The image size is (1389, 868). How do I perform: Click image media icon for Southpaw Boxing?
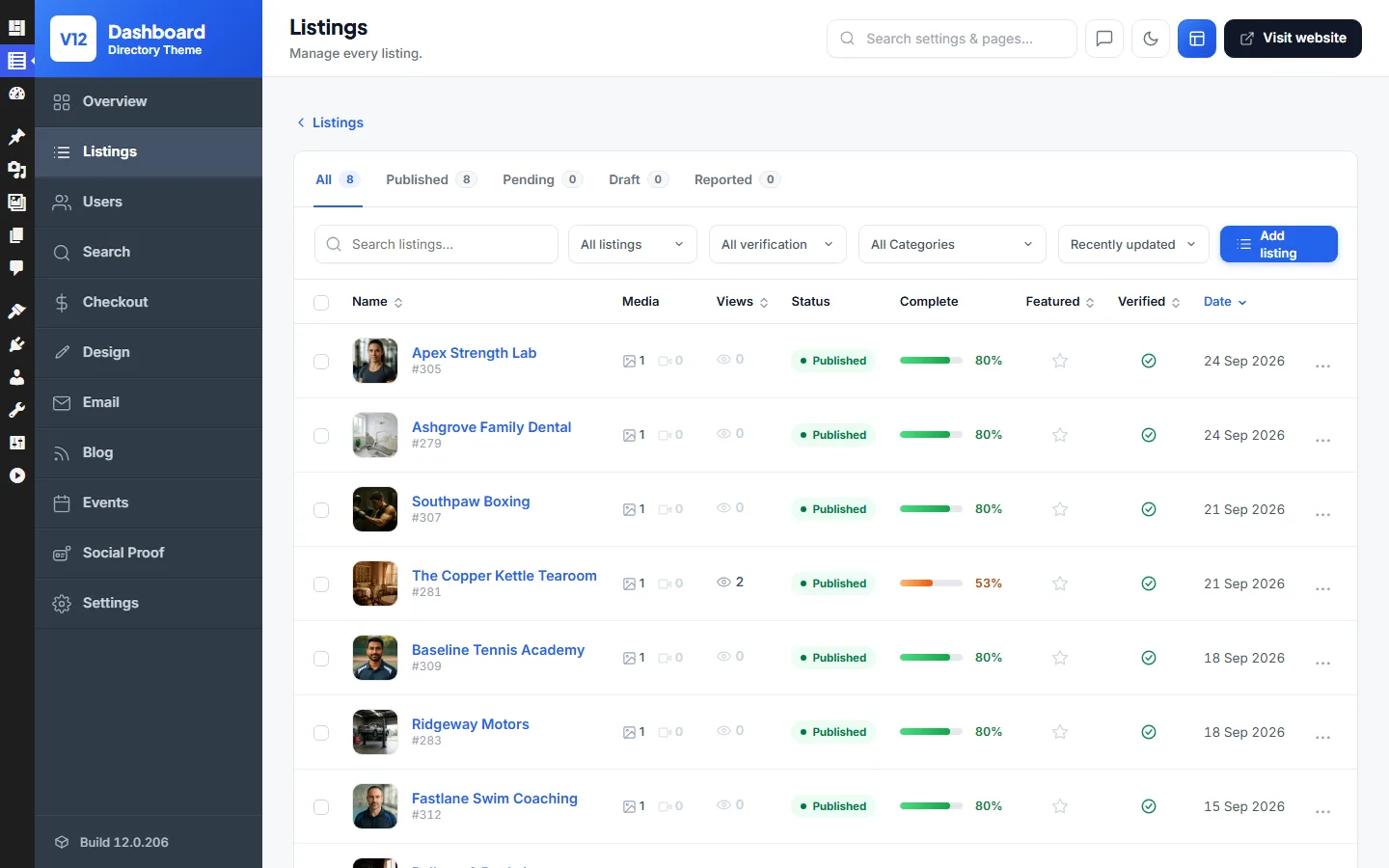coord(629,509)
